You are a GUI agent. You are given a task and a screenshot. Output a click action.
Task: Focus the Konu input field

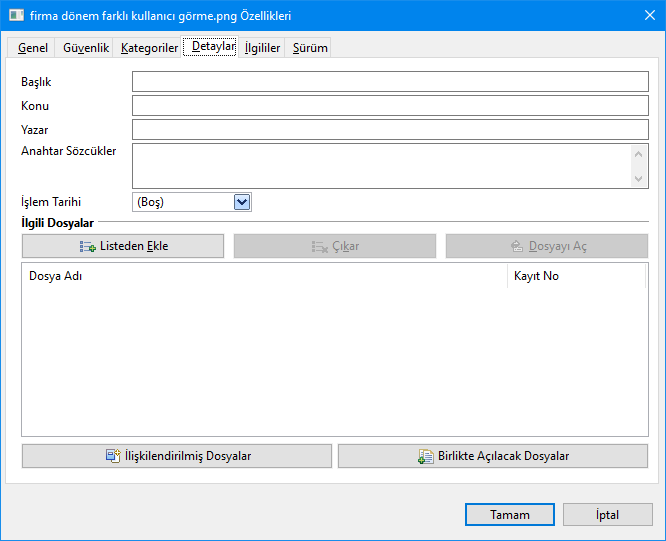[390, 106]
